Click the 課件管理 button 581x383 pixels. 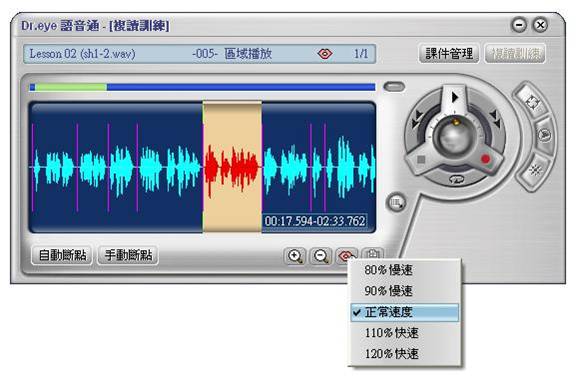click(449, 54)
